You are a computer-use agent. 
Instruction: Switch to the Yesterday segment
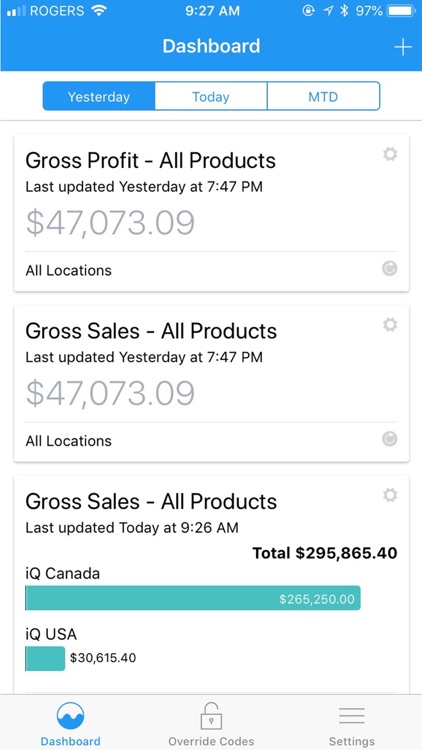point(99,96)
